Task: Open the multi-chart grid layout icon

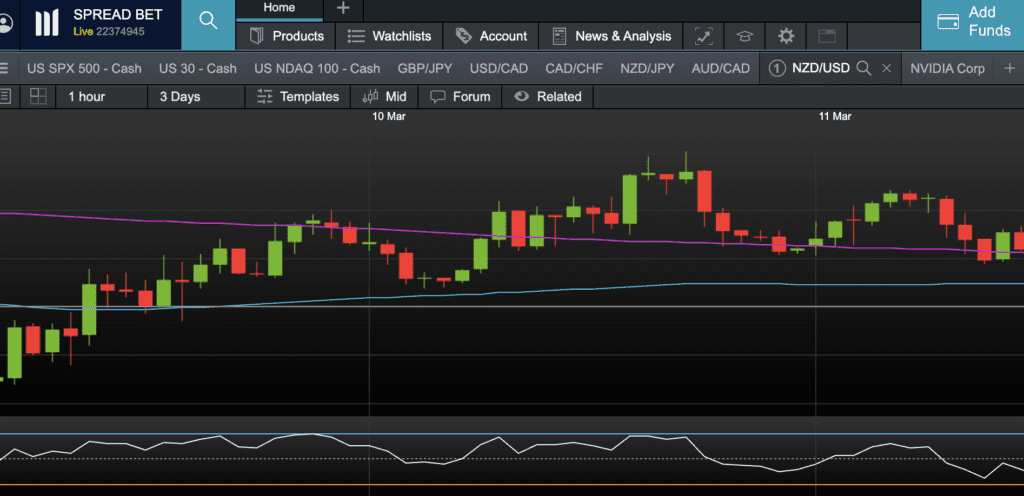Action: point(39,97)
